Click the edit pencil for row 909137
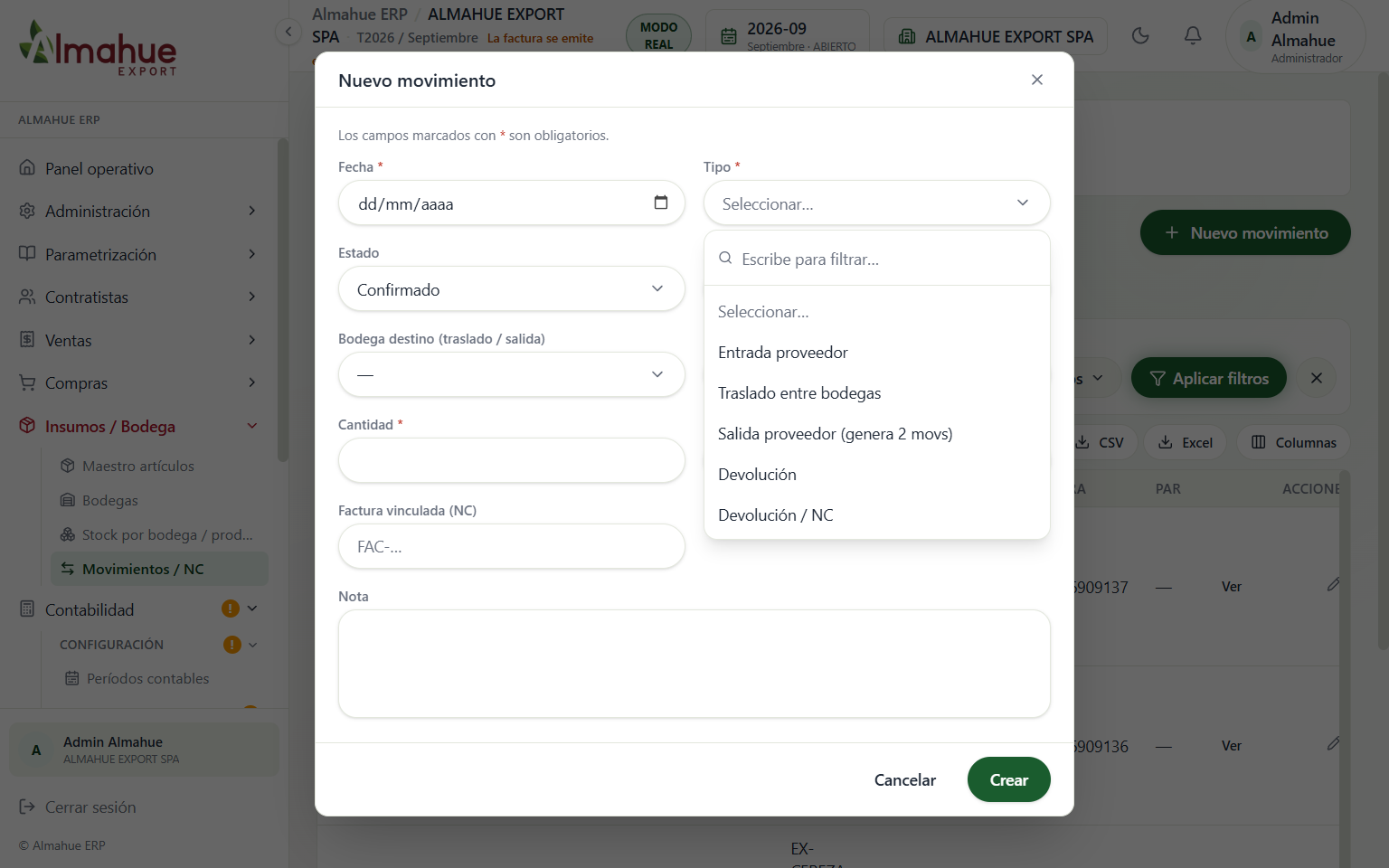The height and width of the screenshot is (868, 1389). pos(1333,585)
